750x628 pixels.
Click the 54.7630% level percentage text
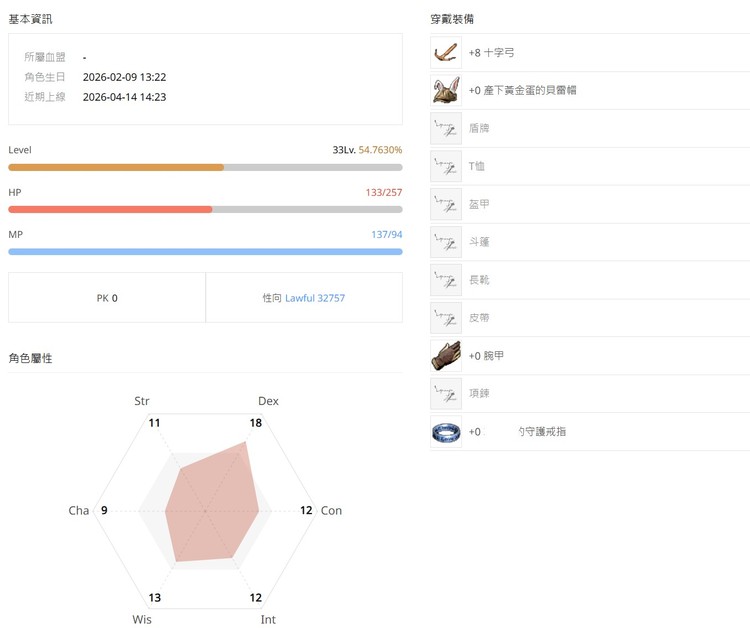pos(380,150)
